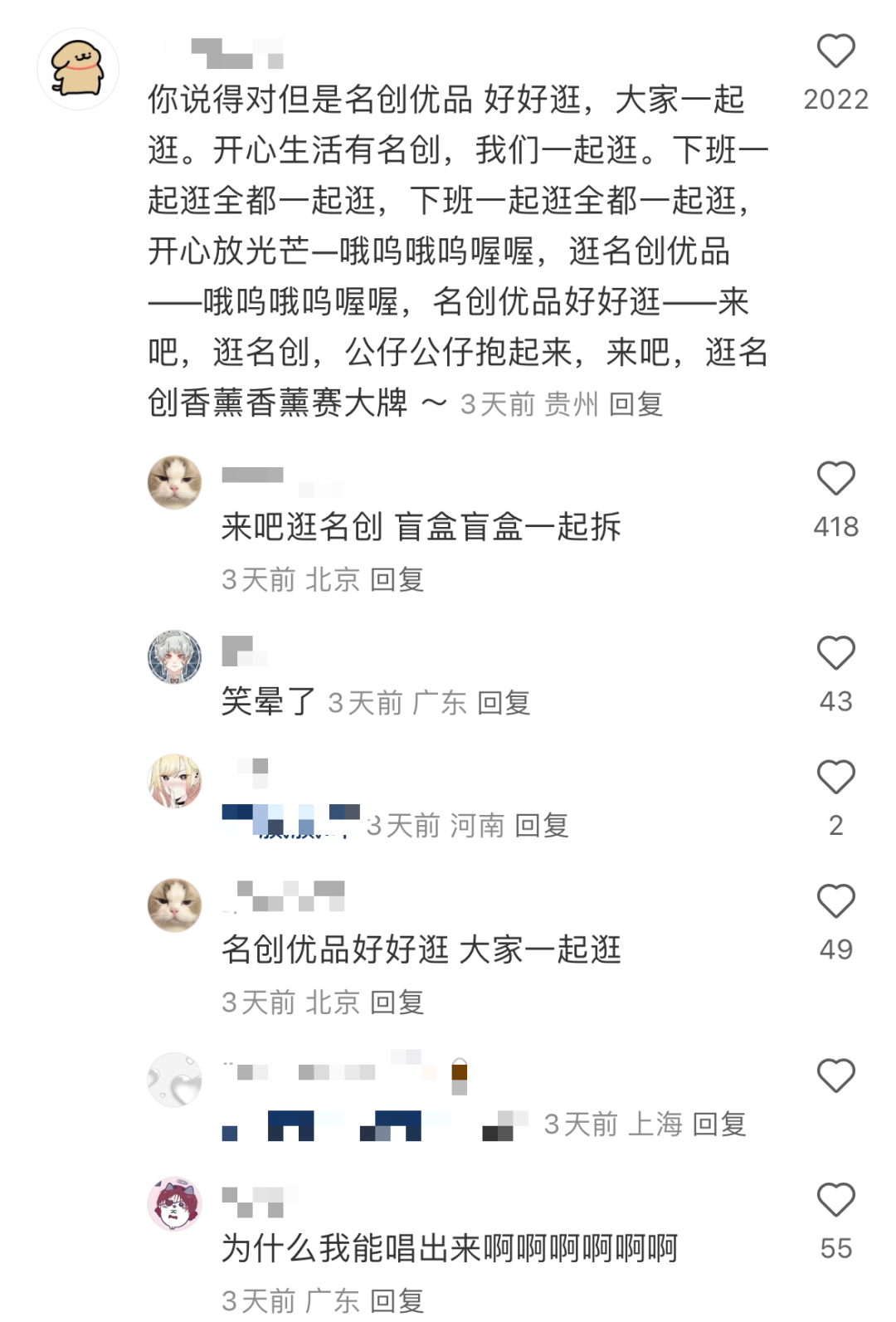Viewport: 896px width, 1322px height.
Task: Reply to the Guizhou top comment
Action: coord(636,404)
